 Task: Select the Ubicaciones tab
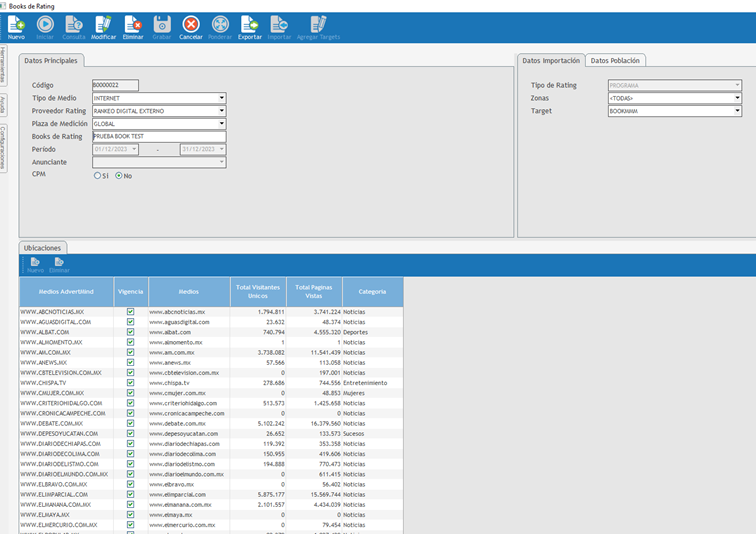coord(42,248)
